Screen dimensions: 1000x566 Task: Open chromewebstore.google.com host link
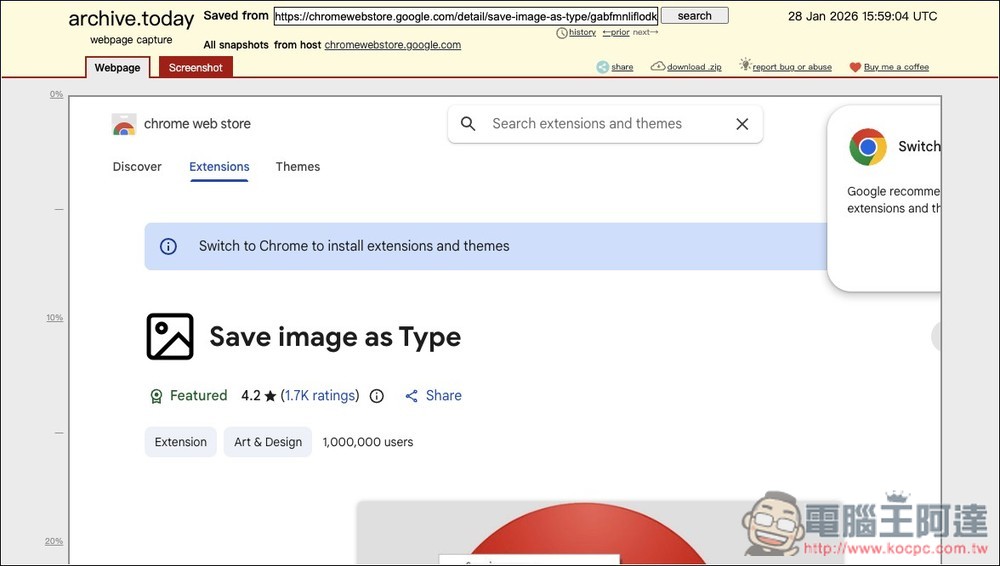coord(393,45)
